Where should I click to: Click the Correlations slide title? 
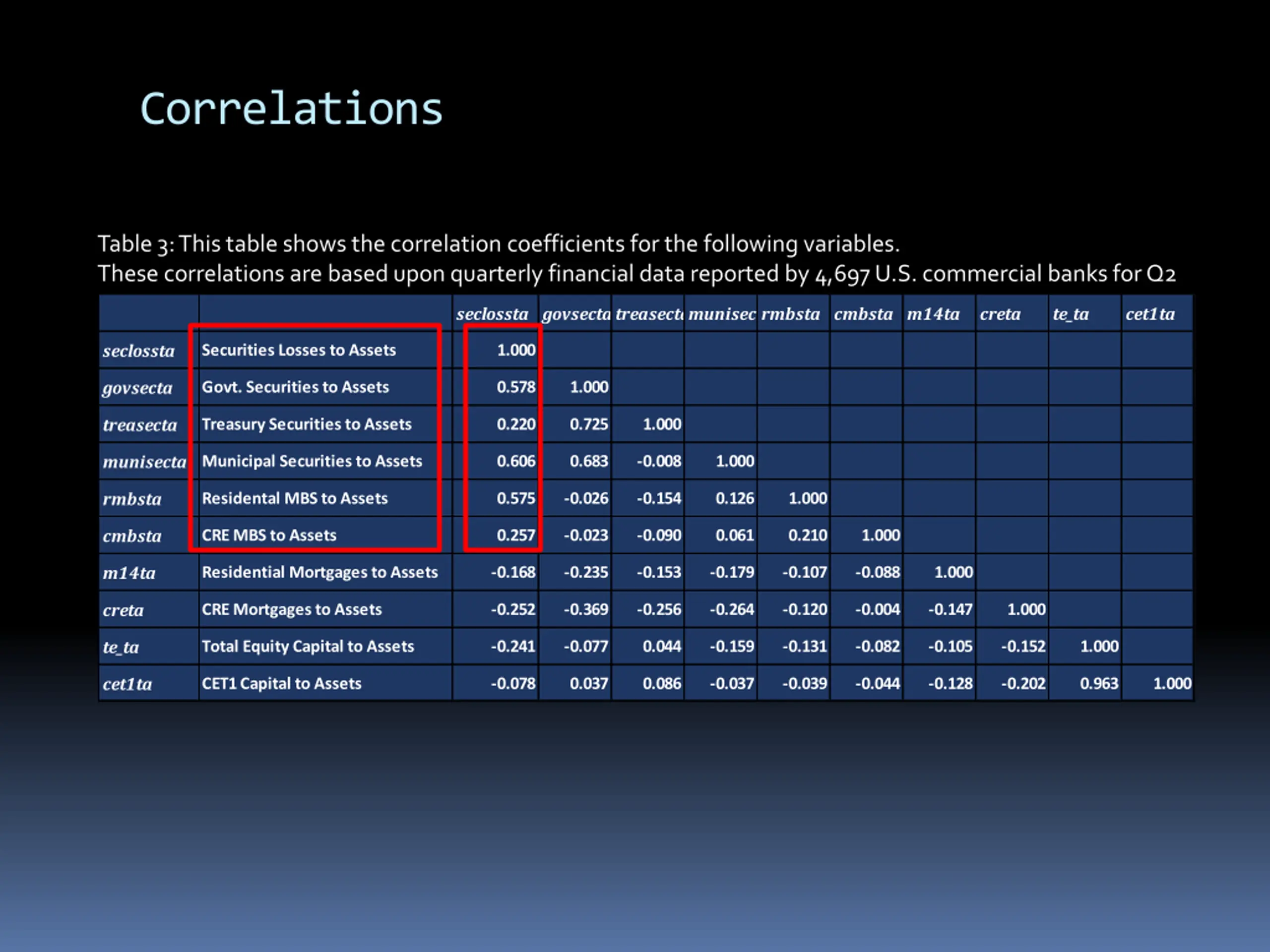tap(292, 109)
